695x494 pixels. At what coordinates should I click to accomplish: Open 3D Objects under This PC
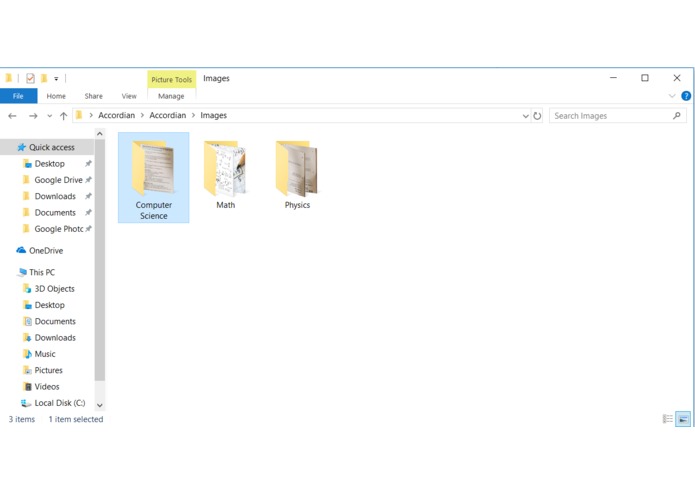[54, 289]
